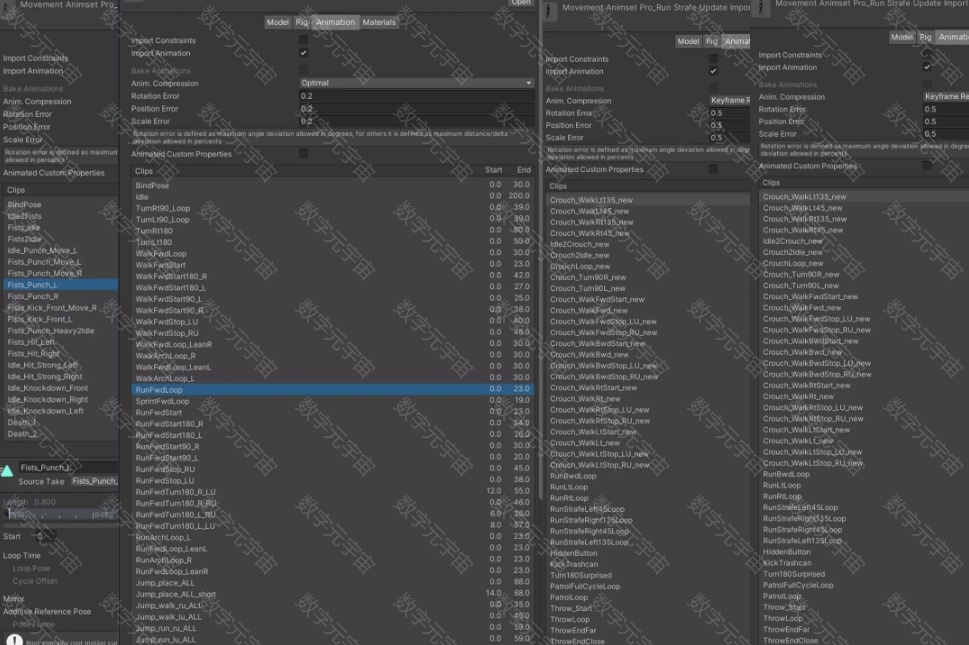The image size is (969, 645).
Task: Click the Open button at top
Action: 520,3
